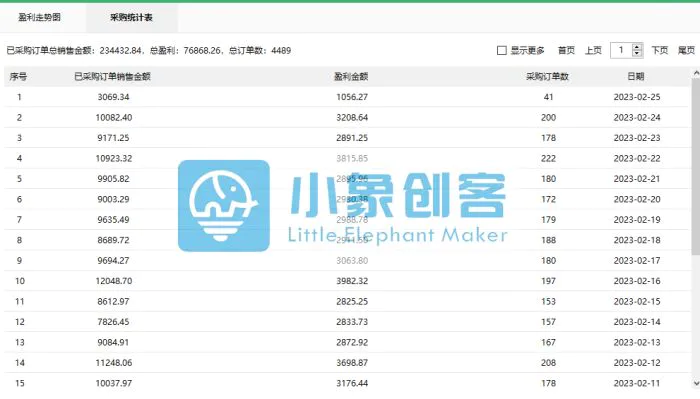Click scrollbar down arrow at table bottom
700x399 pixels.
pyautogui.click(x=696, y=383)
